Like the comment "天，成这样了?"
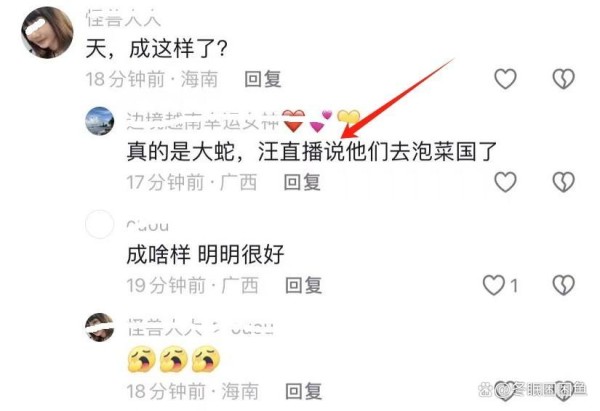This screenshot has height=411, width=600. 505,79
